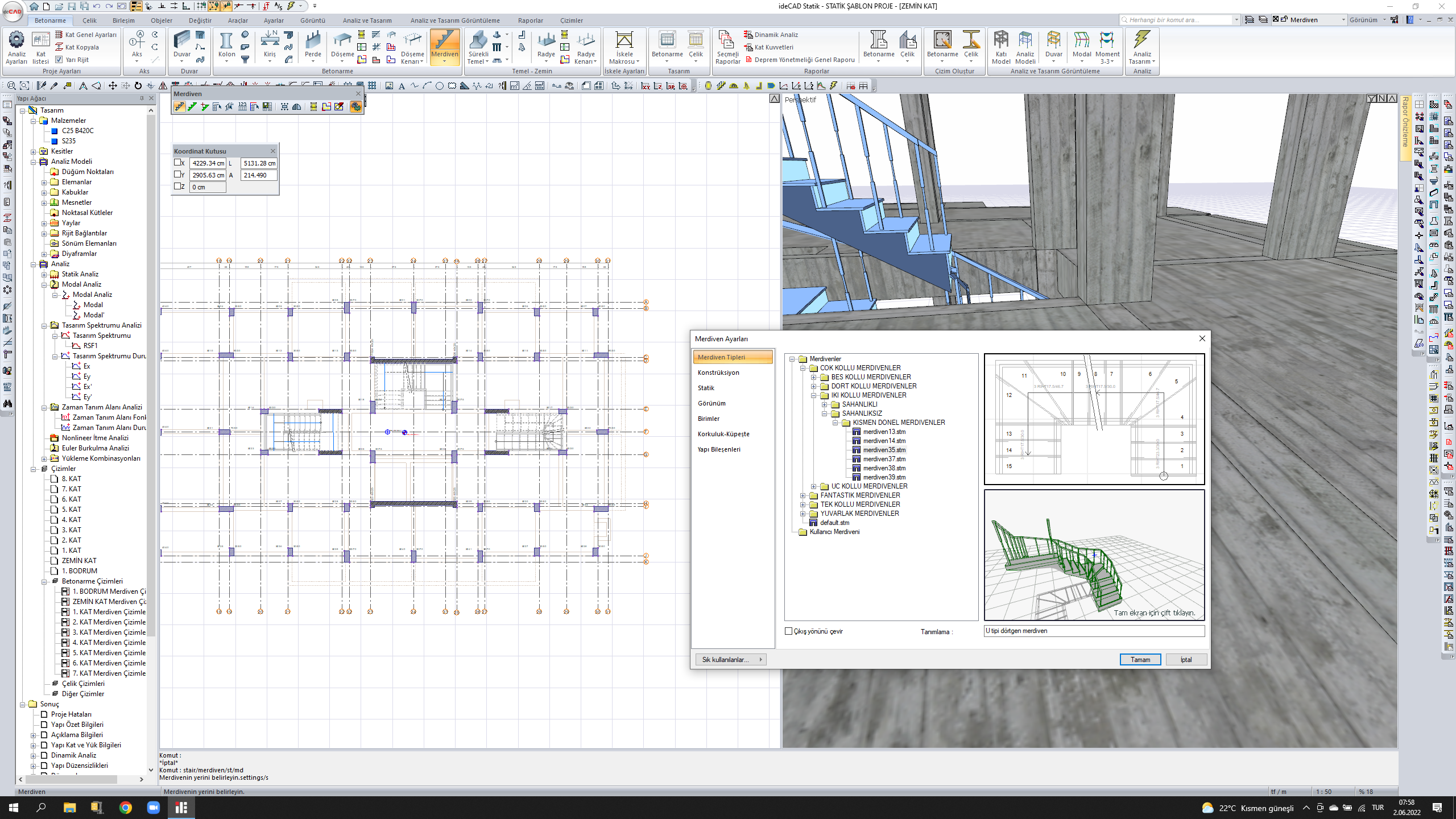Open Google Chrome from taskbar

[x=126, y=808]
